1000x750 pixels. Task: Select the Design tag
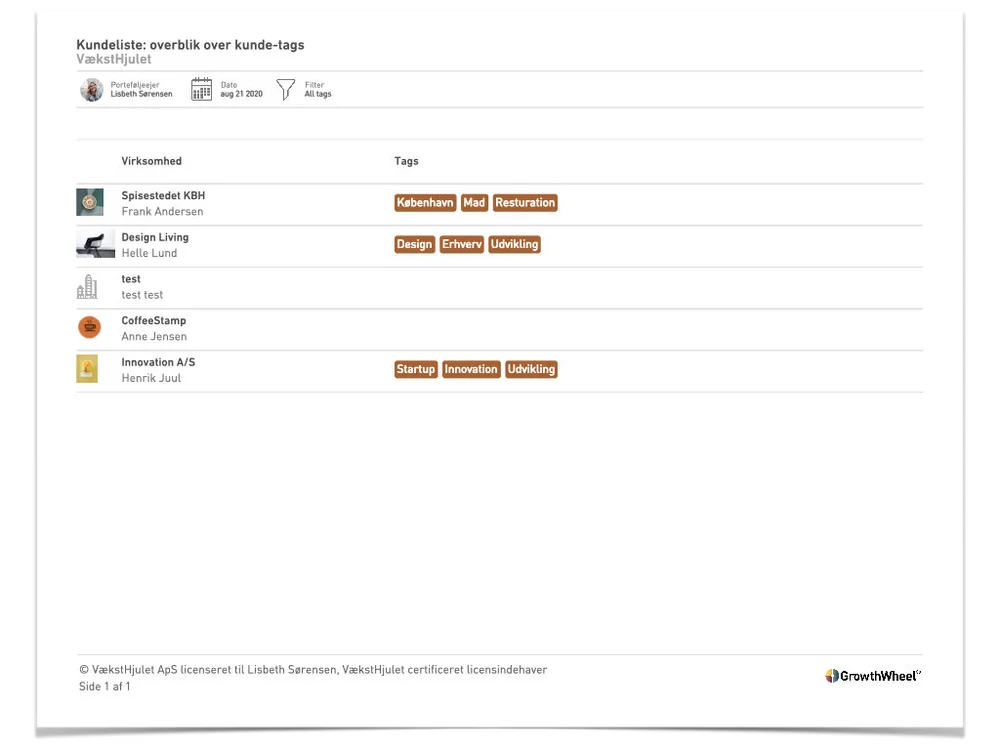[415, 244]
